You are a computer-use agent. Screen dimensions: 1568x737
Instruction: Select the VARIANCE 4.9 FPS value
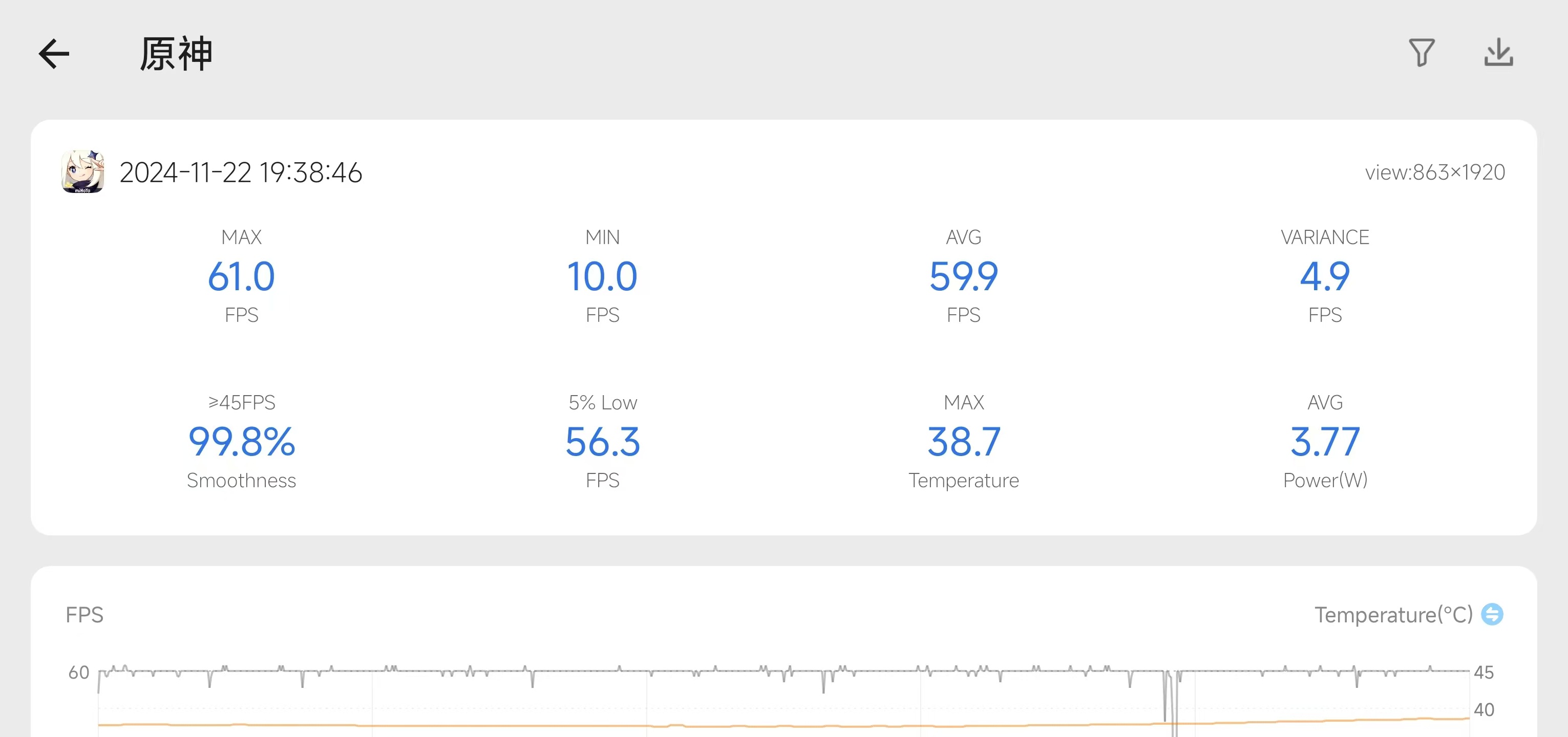pyautogui.click(x=1325, y=276)
